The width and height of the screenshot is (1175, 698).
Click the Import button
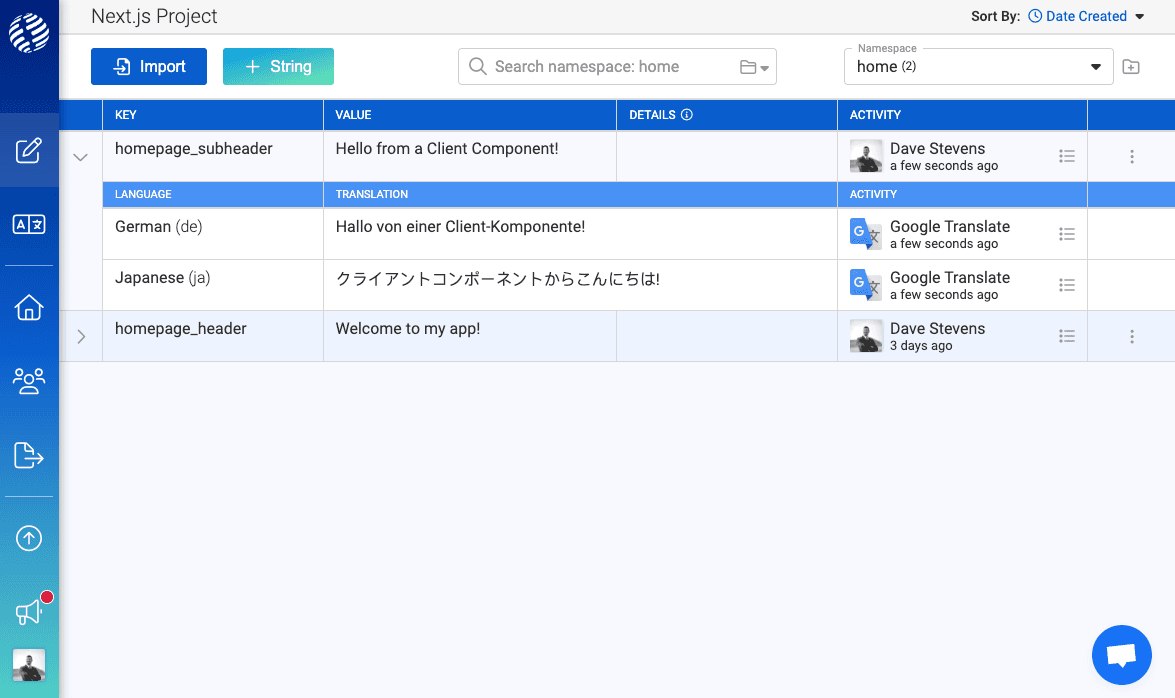(149, 67)
